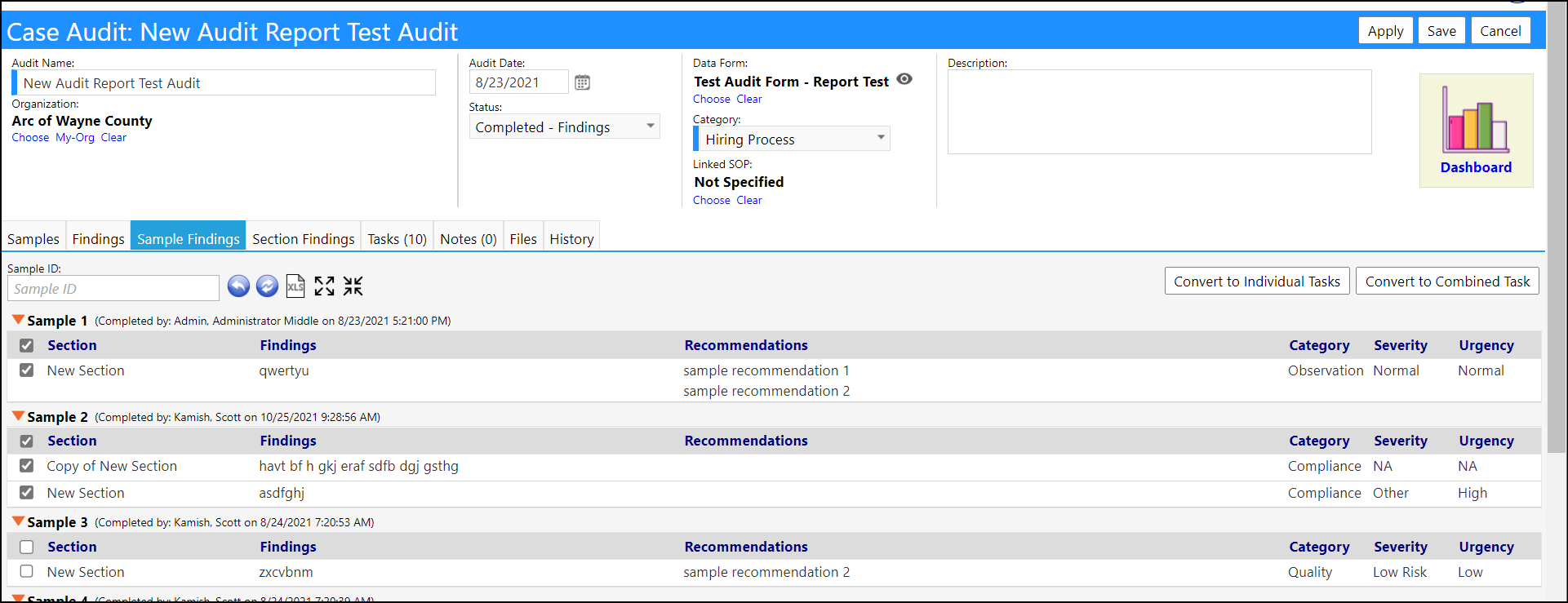Open the Tasks (10) tab
The image size is (1568, 603).
398,238
